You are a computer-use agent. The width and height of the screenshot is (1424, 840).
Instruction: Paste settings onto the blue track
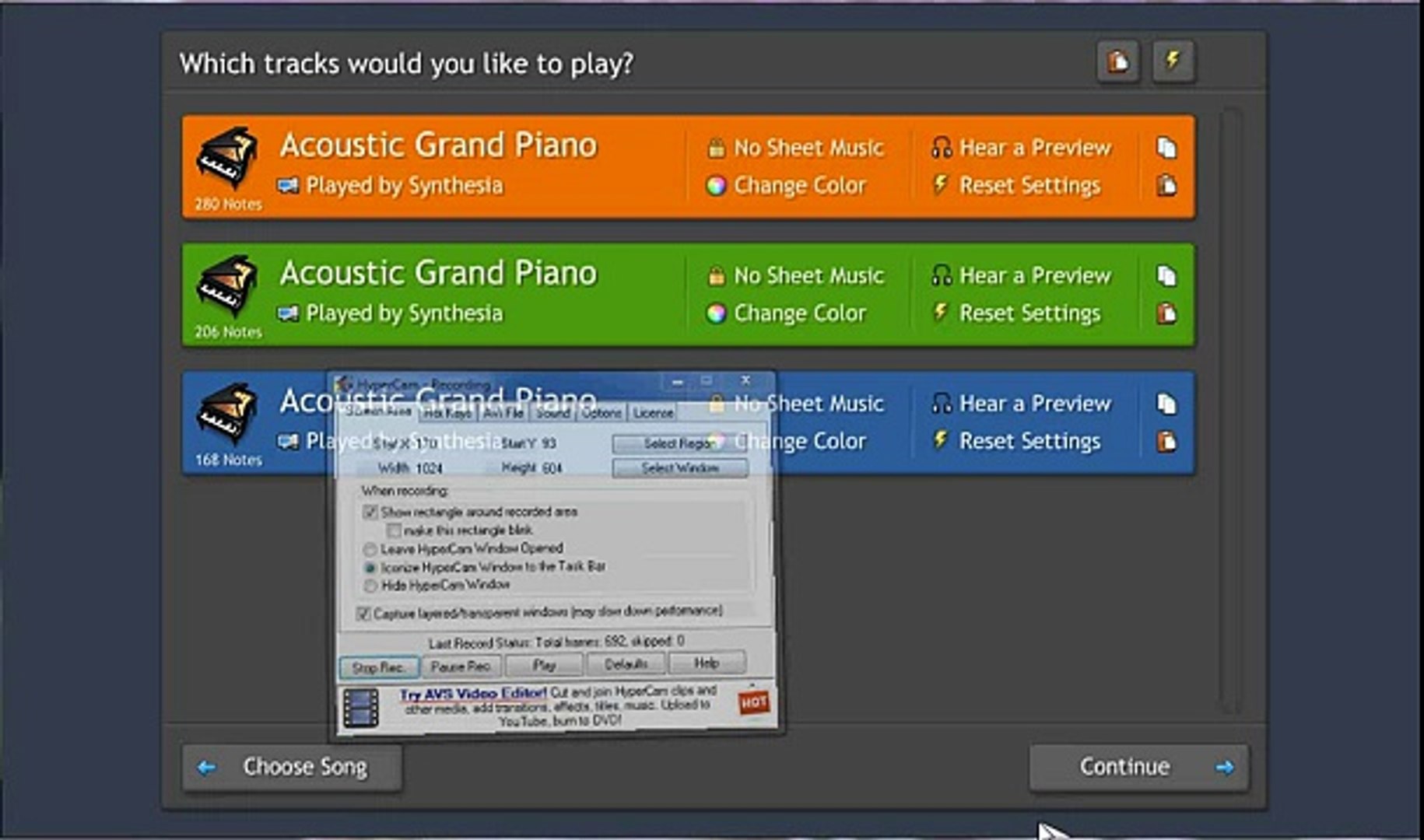(1166, 442)
